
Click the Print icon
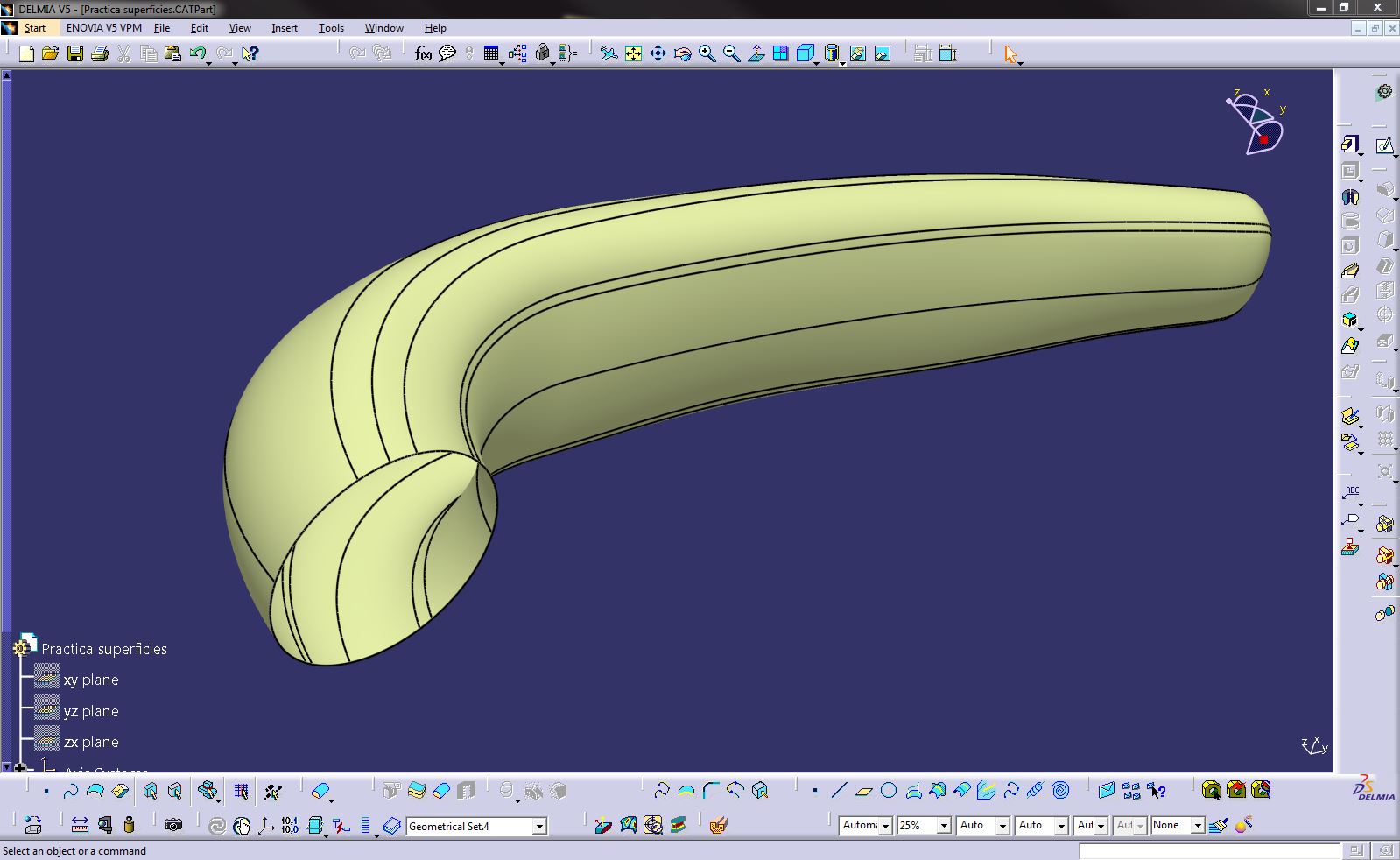tap(100, 54)
